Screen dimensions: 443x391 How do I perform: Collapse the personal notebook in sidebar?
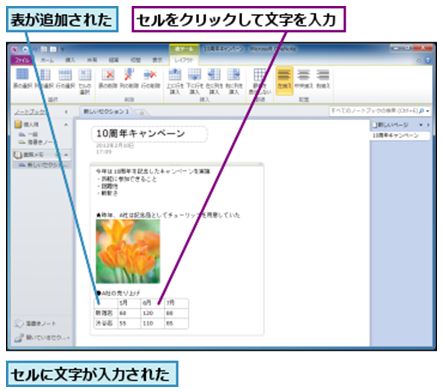(x=66, y=125)
